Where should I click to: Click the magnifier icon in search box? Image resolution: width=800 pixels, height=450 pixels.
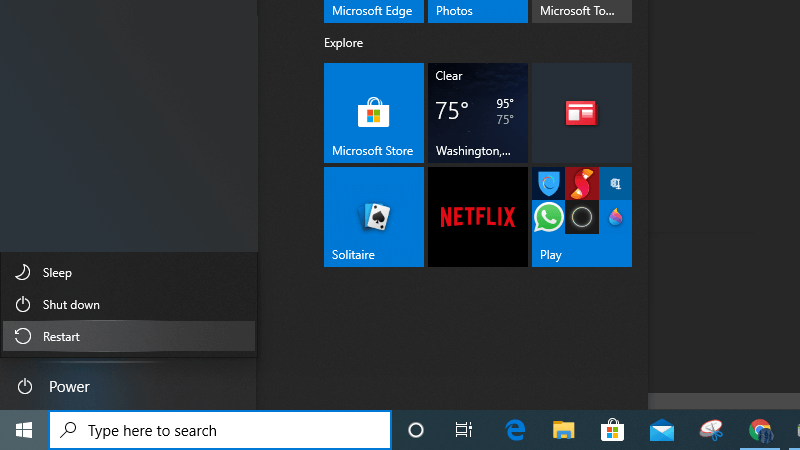pyautogui.click(x=68, y=430)
